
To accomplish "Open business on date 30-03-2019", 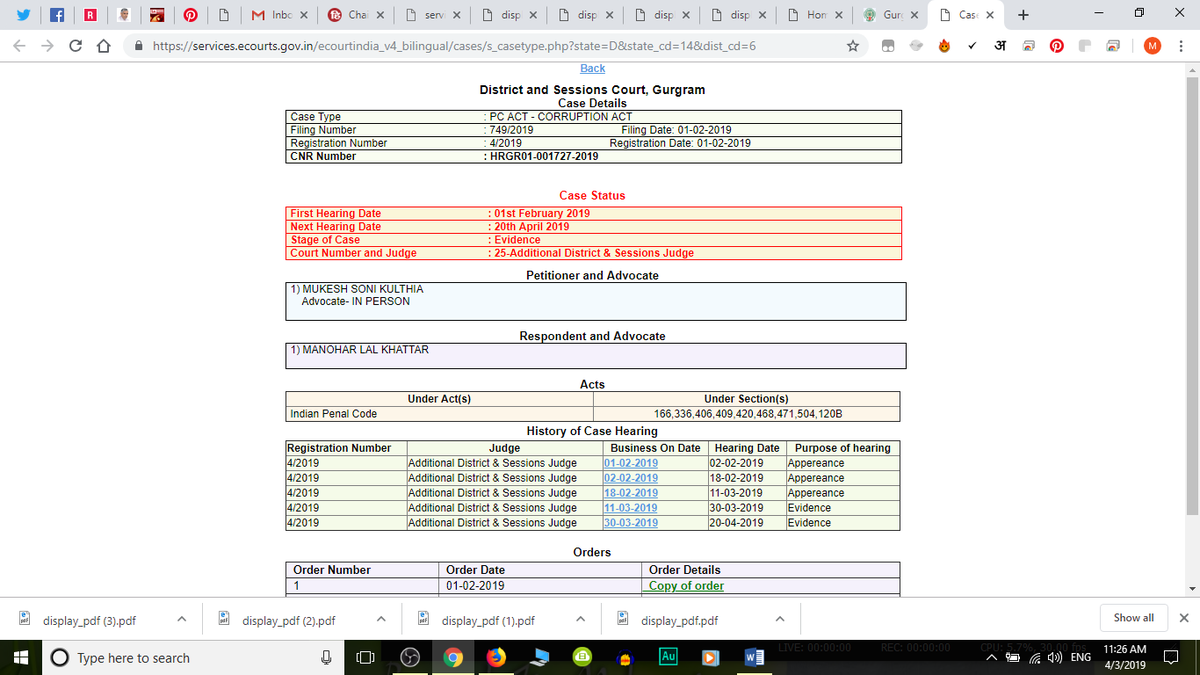I will point(632,523).
